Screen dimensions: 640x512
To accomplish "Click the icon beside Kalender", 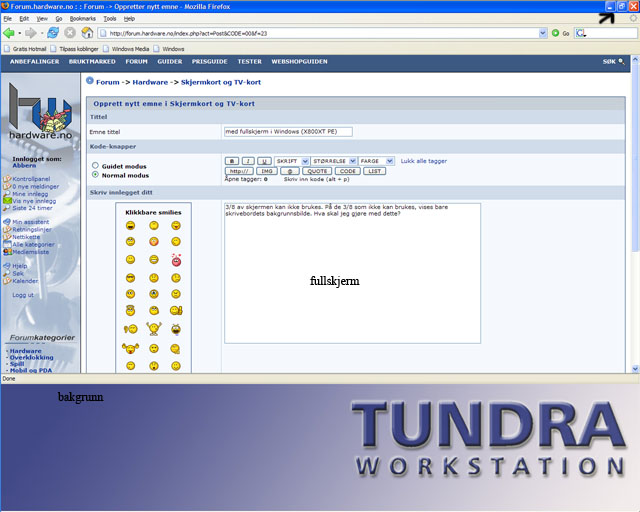I will [7, 281].
